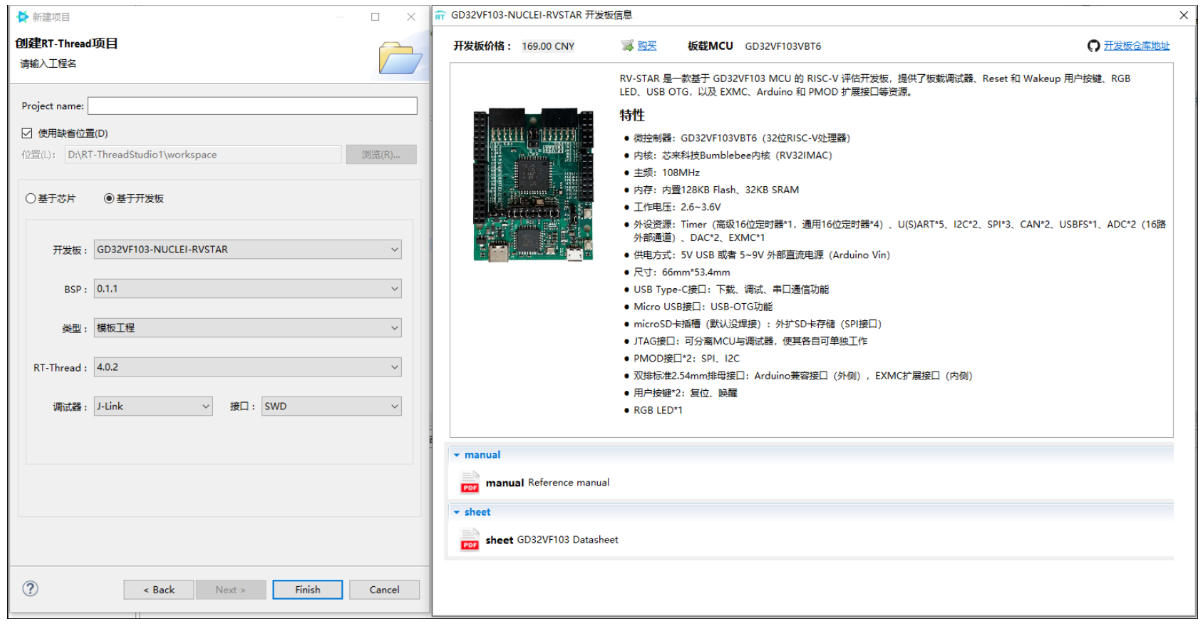Open the manual PDF icon
This screenshot has height=626, width=1204.
[x=470, y=483]
